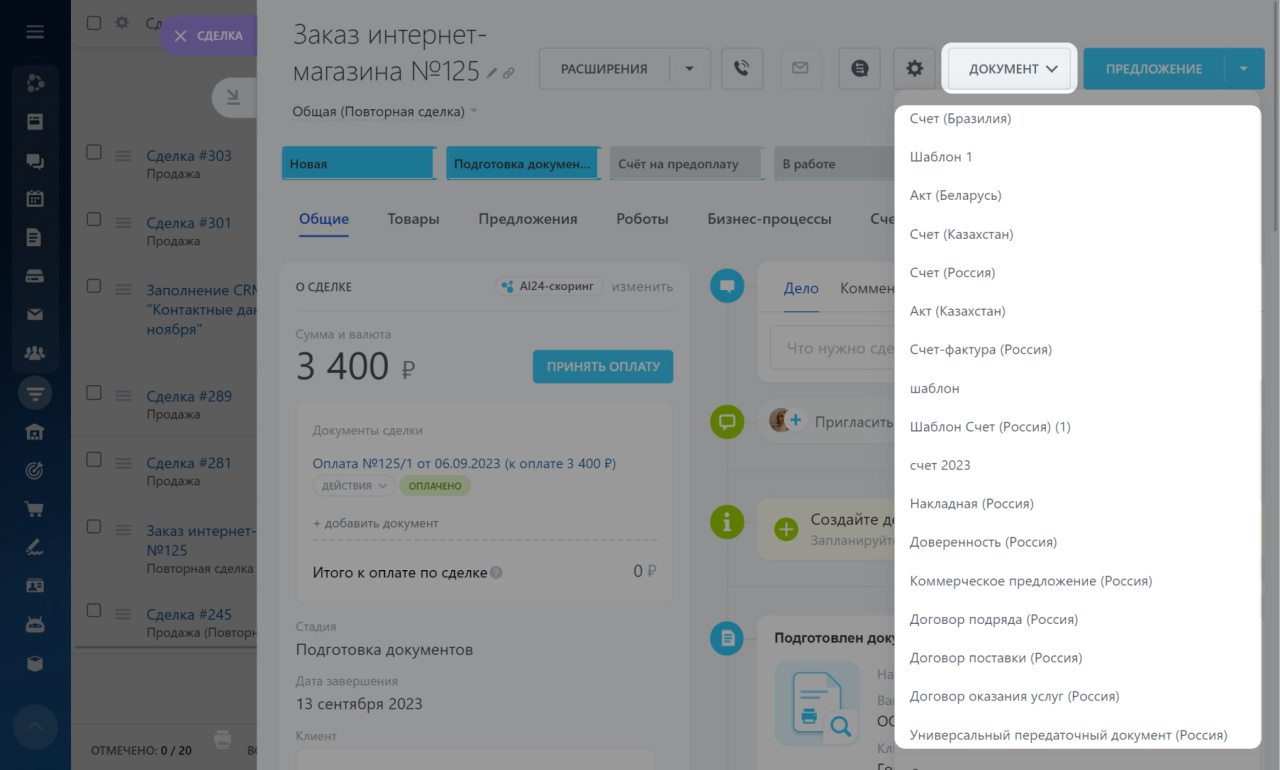Switch to the Товары tab
Screen dimensions: 1280x770
point(413,219)
